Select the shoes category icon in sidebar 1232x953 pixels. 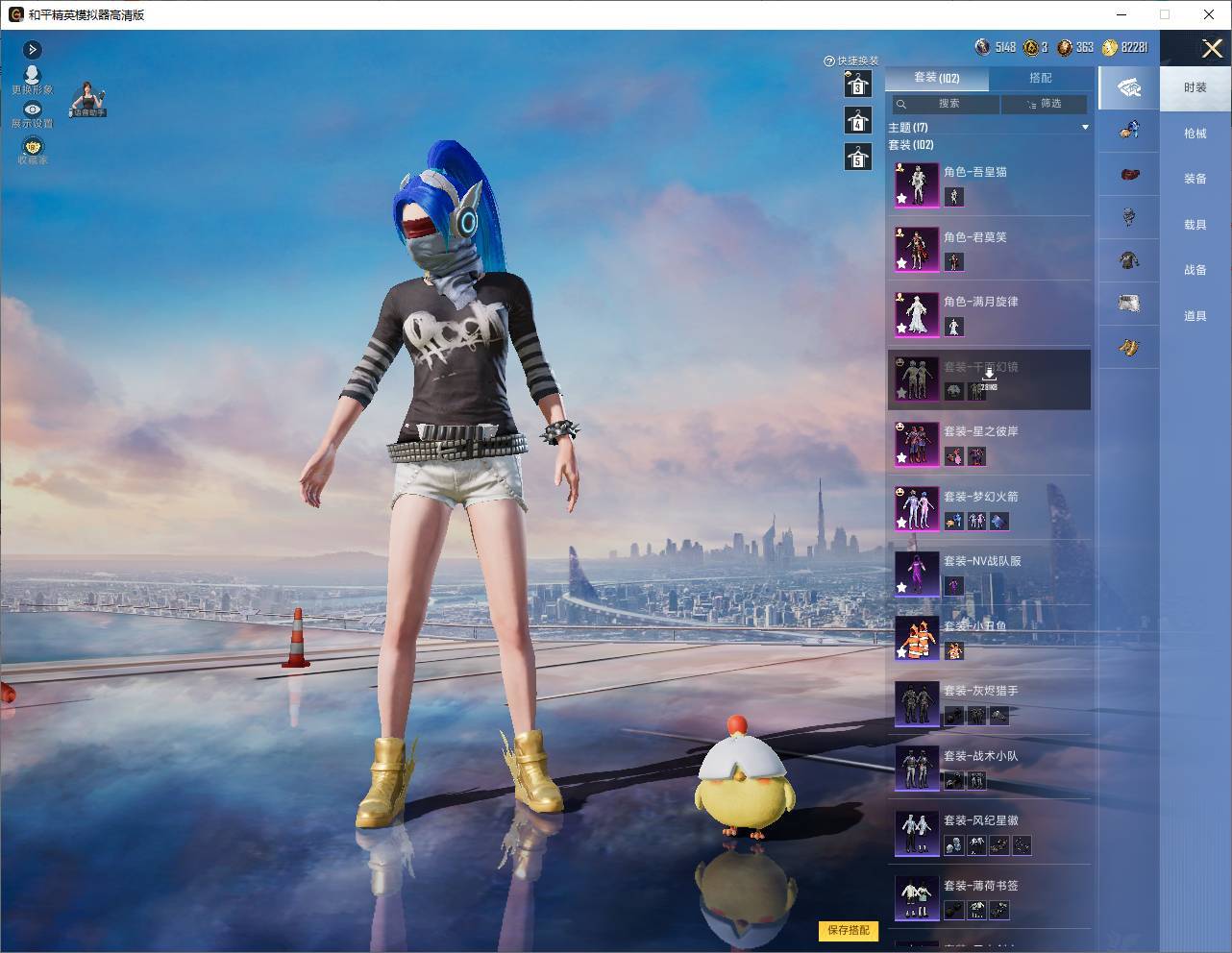(x=1129, y=347)
